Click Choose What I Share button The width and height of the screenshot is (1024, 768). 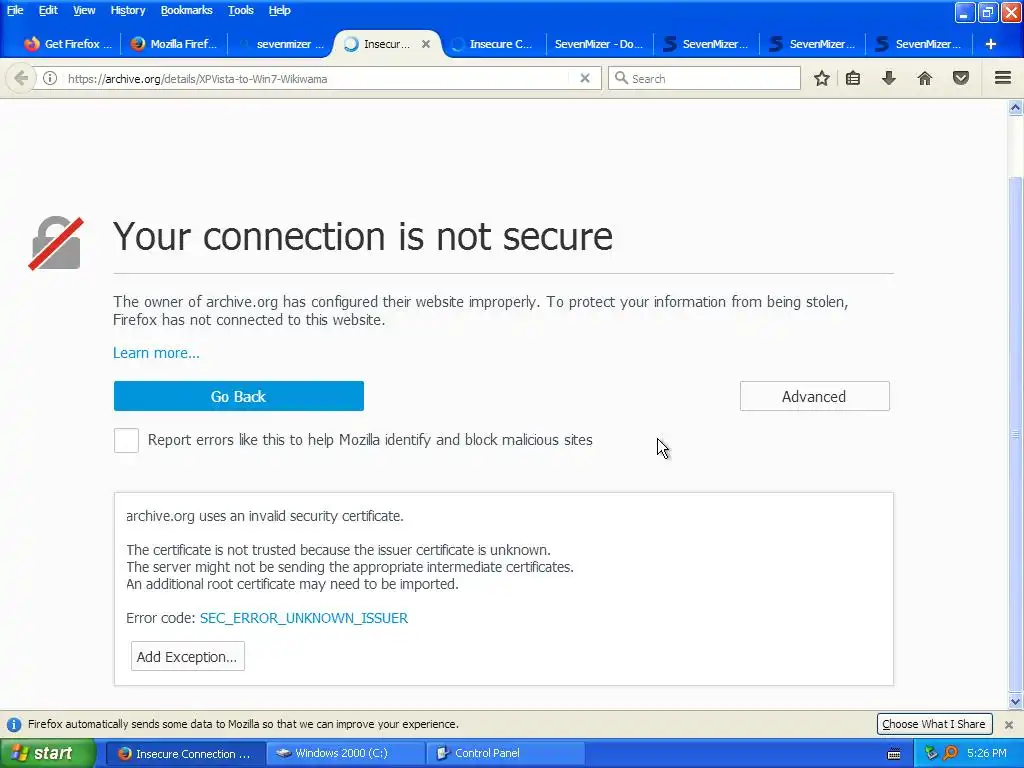tap(934, 724)
